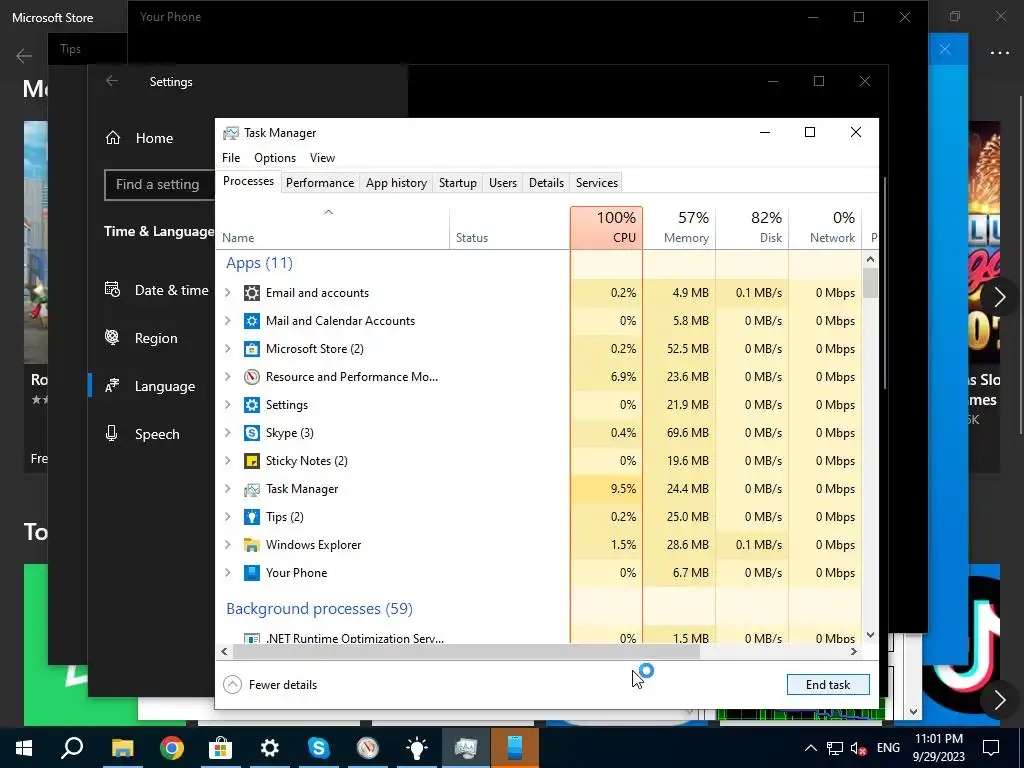Open Date & time in Settings sidebar

coord(157,290)
